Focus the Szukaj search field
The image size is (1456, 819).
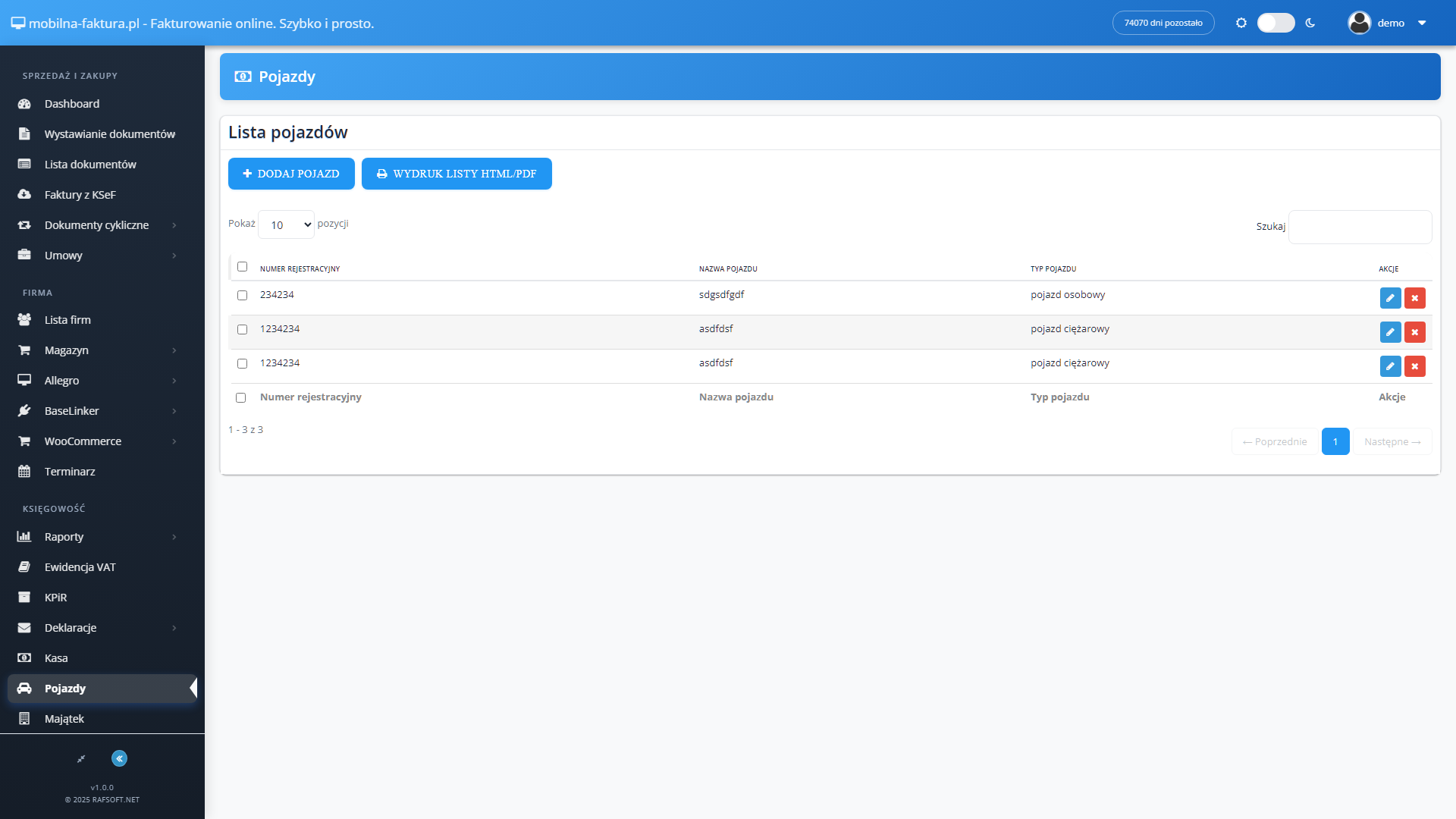(1360, 227)
